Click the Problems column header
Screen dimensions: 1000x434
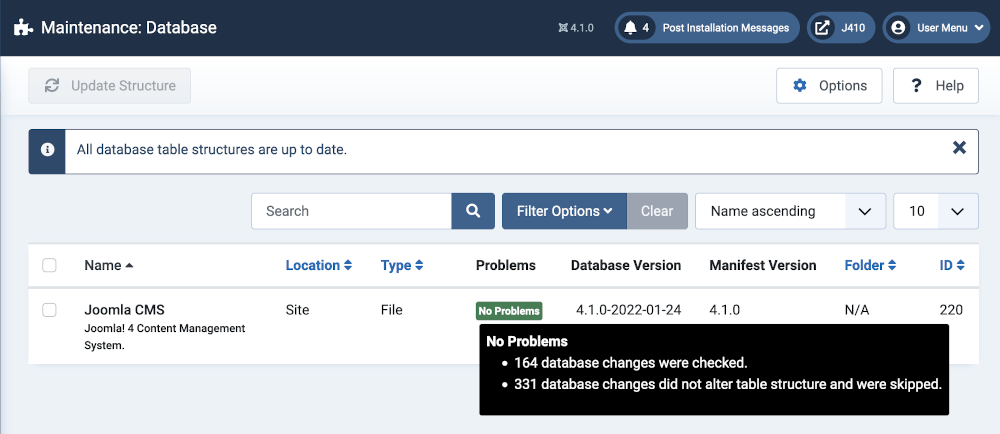[506, 265]
